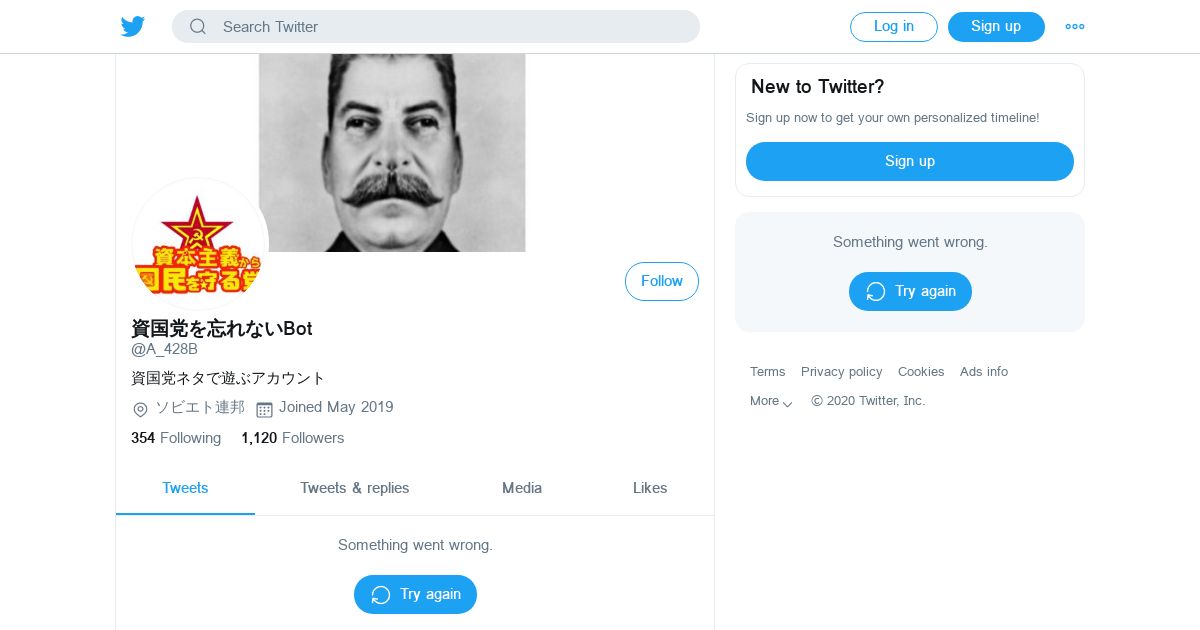Click the large Sign up sidebar button

pyautogui.click(x=909, y=161)
